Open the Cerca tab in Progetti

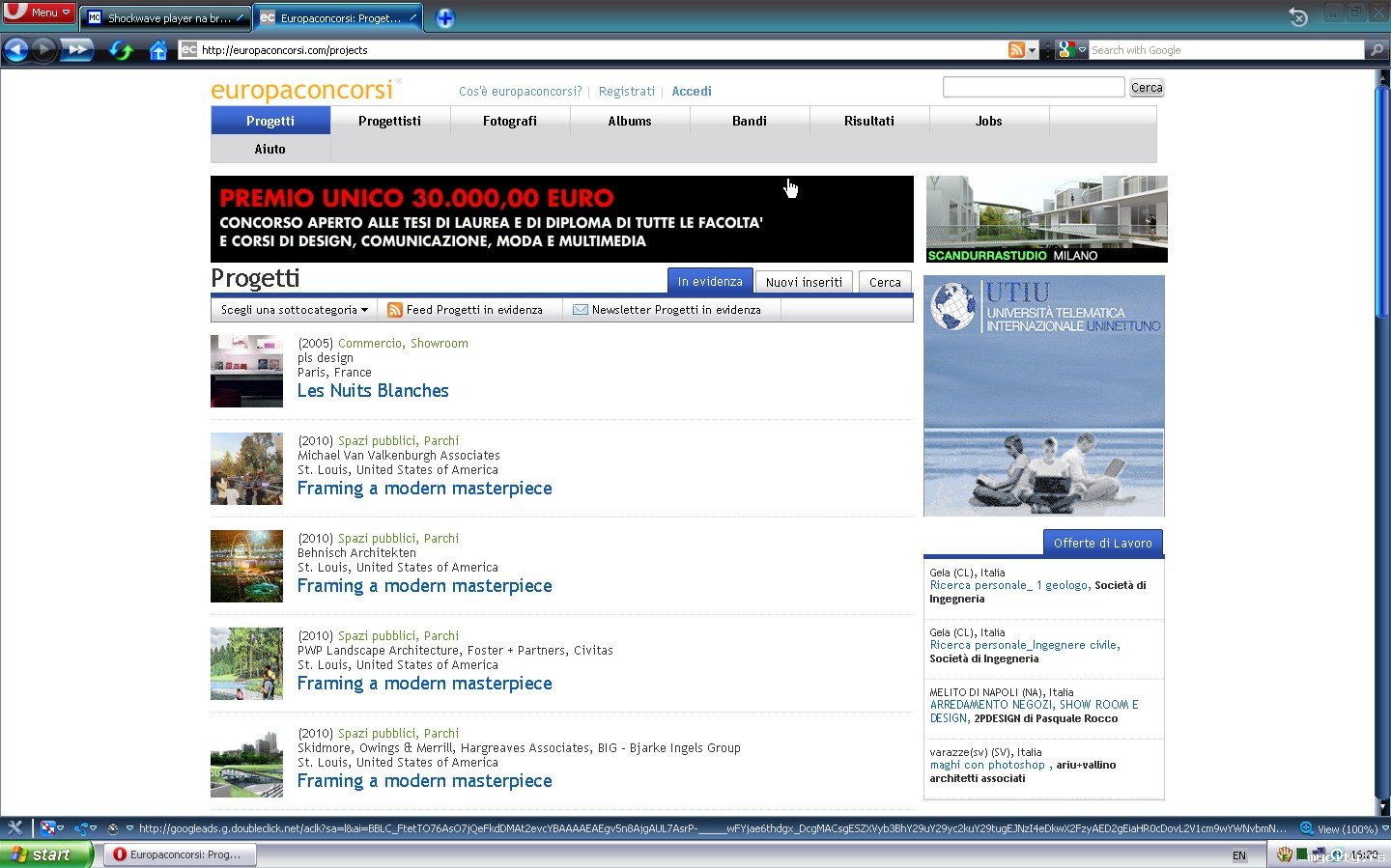(885, 282)
